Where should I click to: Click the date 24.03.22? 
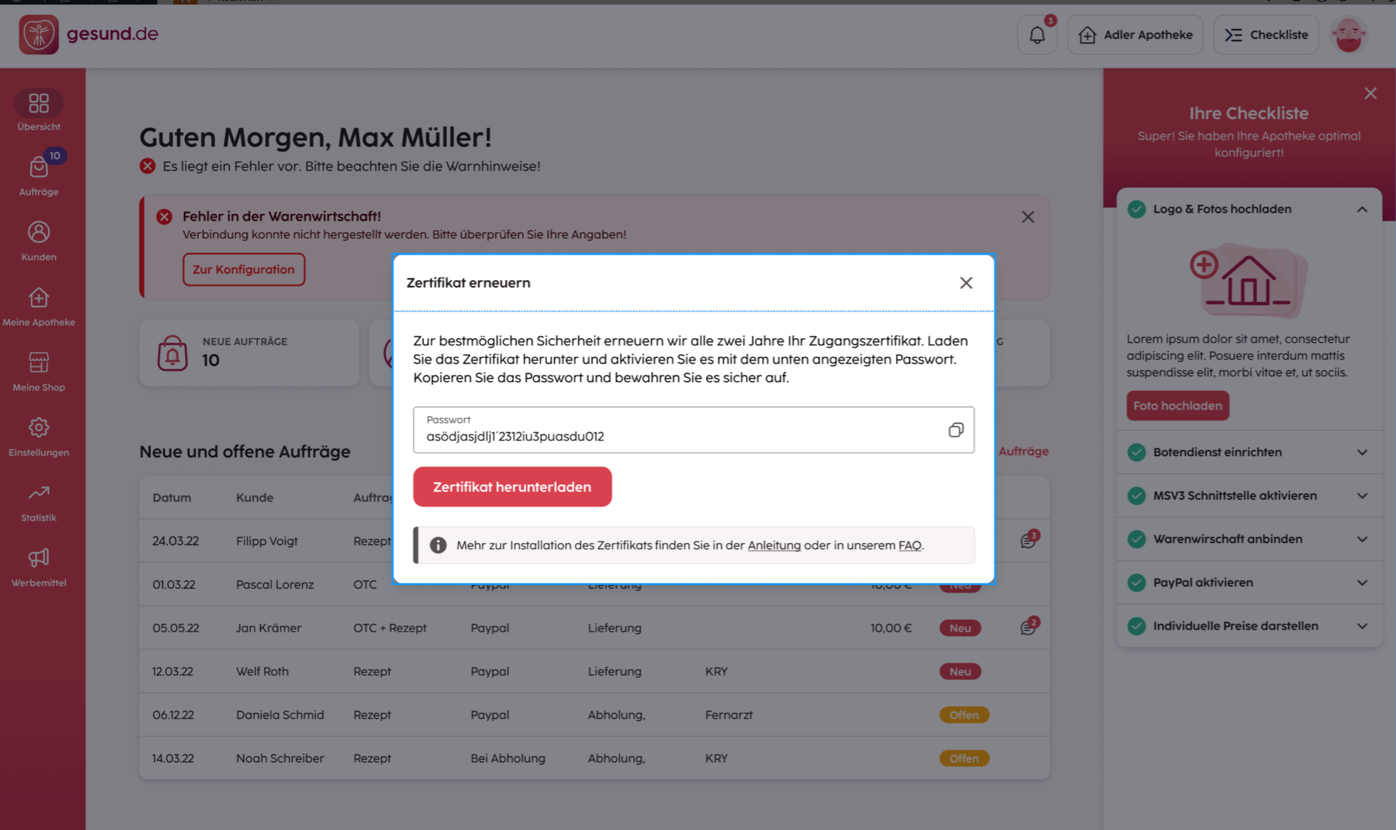click(x=175, y=541)
